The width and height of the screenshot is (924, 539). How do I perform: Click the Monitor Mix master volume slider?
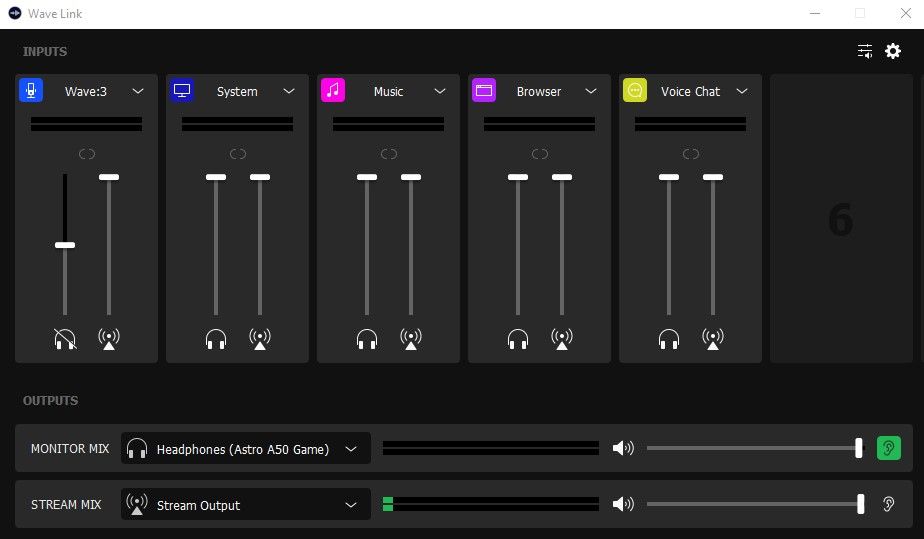[755, 448]
